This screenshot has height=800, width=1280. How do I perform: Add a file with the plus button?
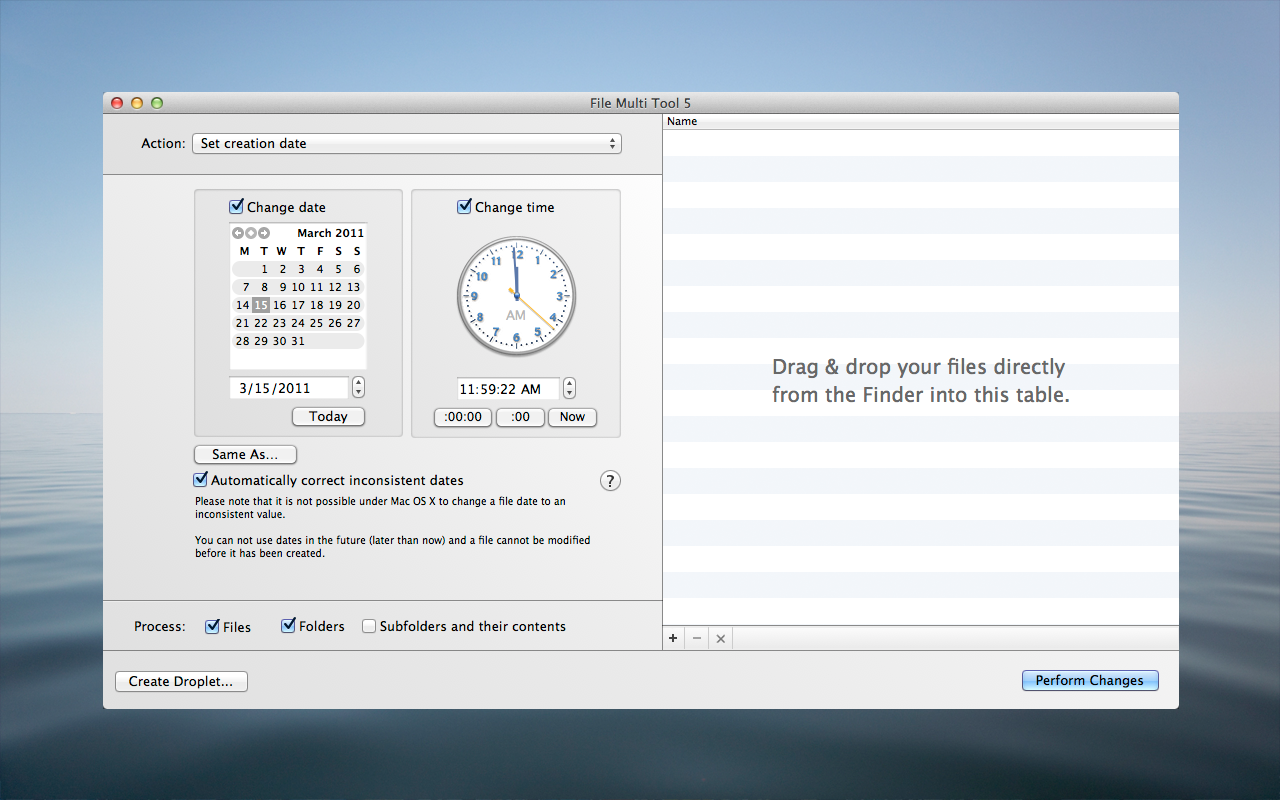pos(673,638)
